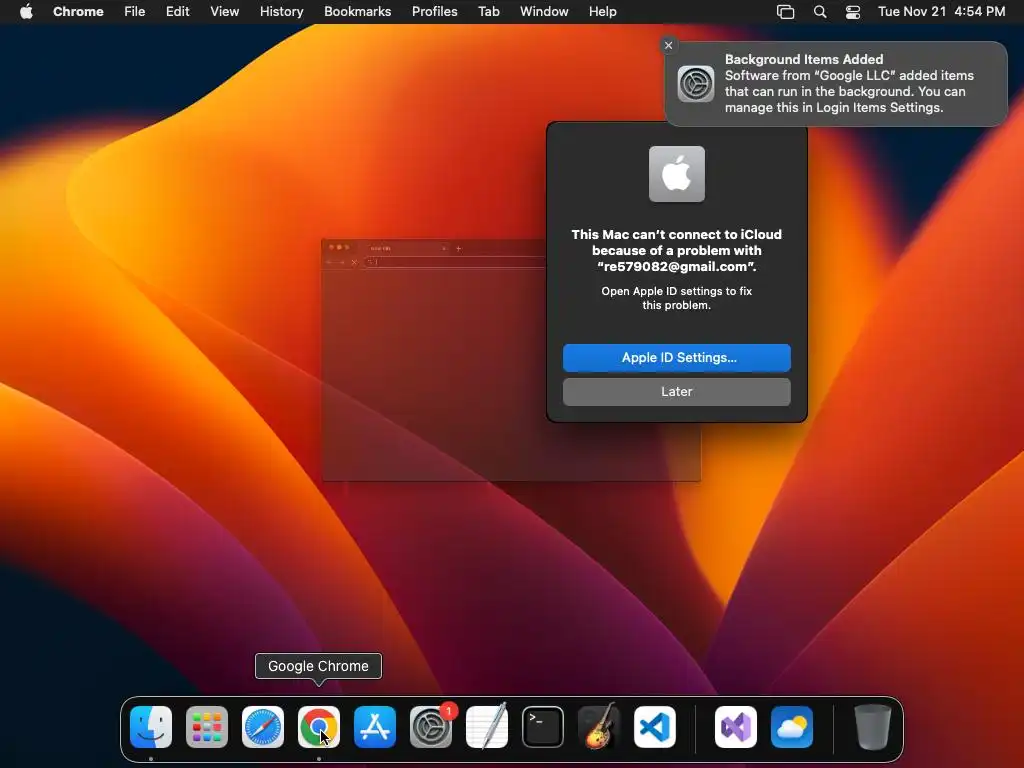
Task: Open the File menu
Action: tap(135, 12)
